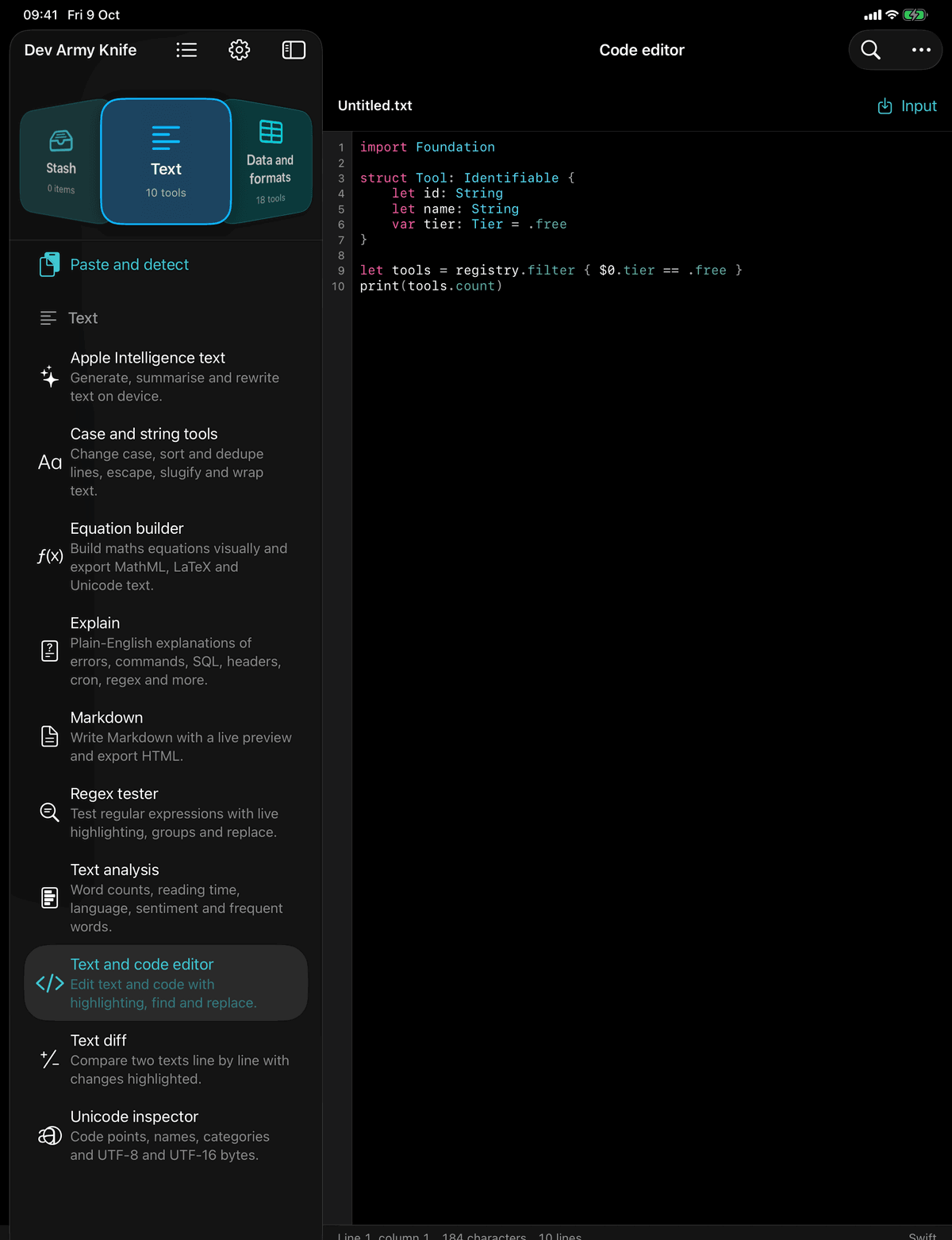Viewport: 952px width, 1240px height.
Task: Click the Untitled.txt file name
Action: [x=375, y=106]
